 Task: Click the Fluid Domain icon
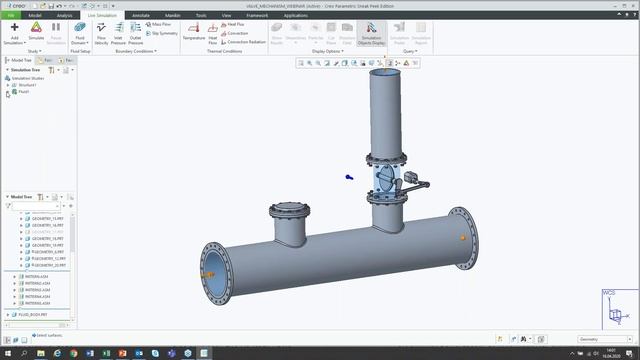[x=80, y=28]
